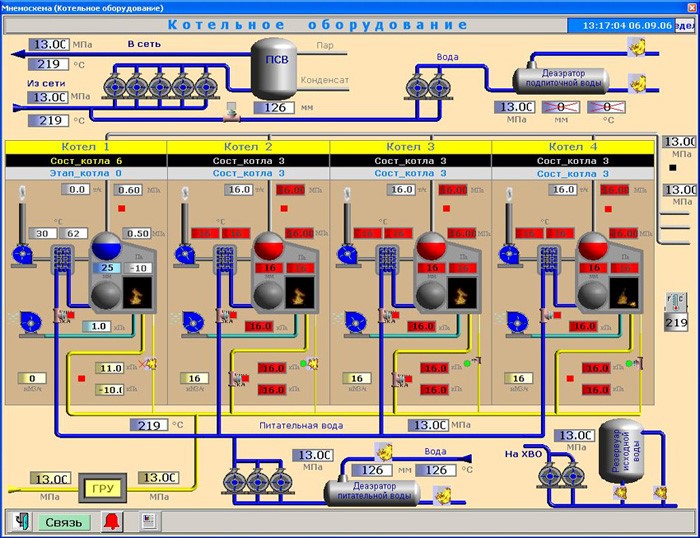Click the Котел 4 red steam pressure field
The image size is (700, 538).
point(615,190)
